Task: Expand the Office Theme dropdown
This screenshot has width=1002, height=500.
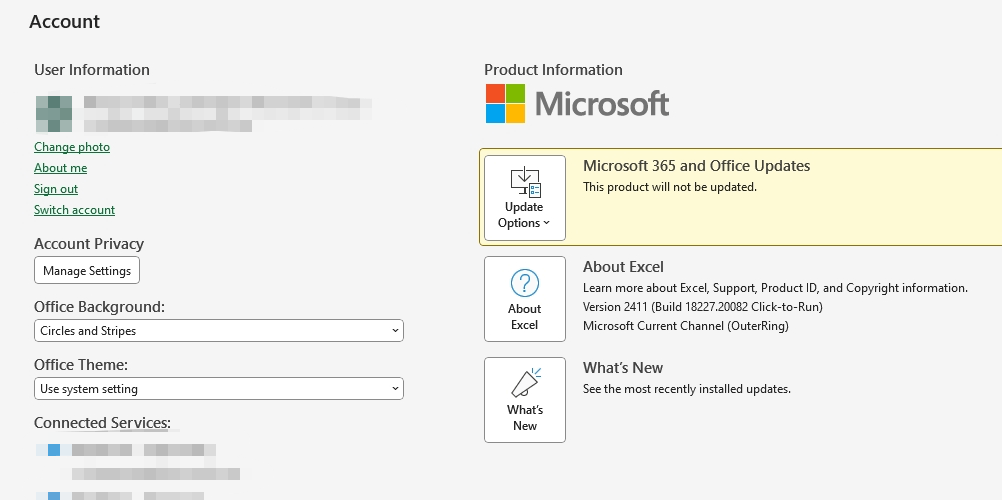Action: click(219, 389)
